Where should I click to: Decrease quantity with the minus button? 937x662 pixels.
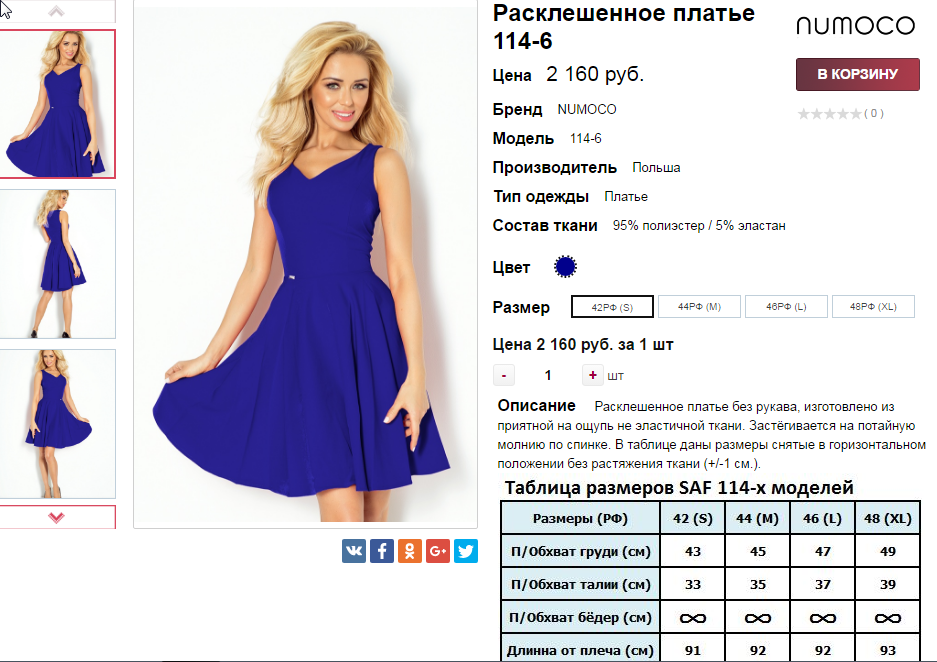click(x=504, y=375)
